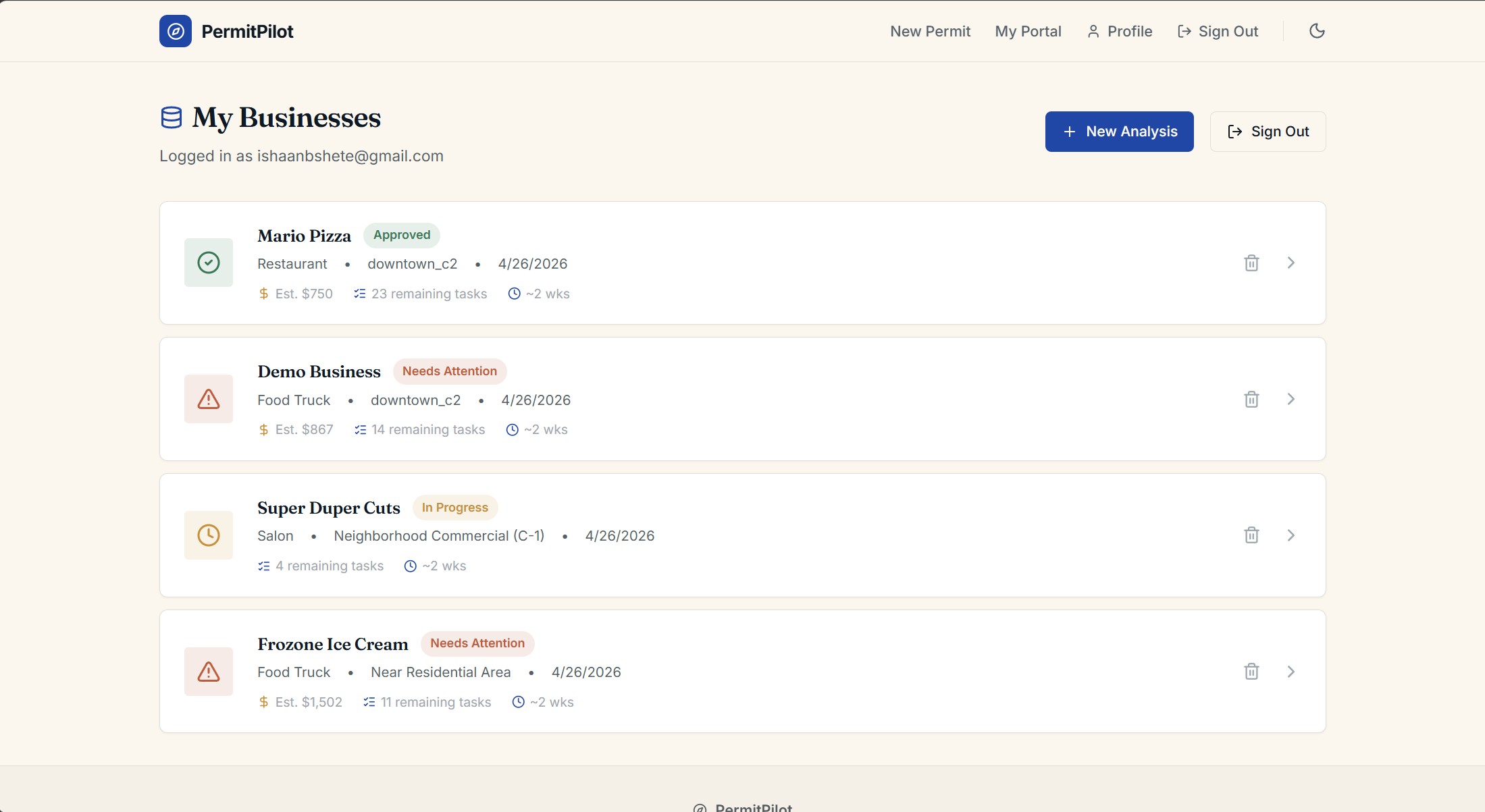Expand Super Duper Cuts with the right chevron
Screen dimensions: 1485x812
coord(1291,535)
